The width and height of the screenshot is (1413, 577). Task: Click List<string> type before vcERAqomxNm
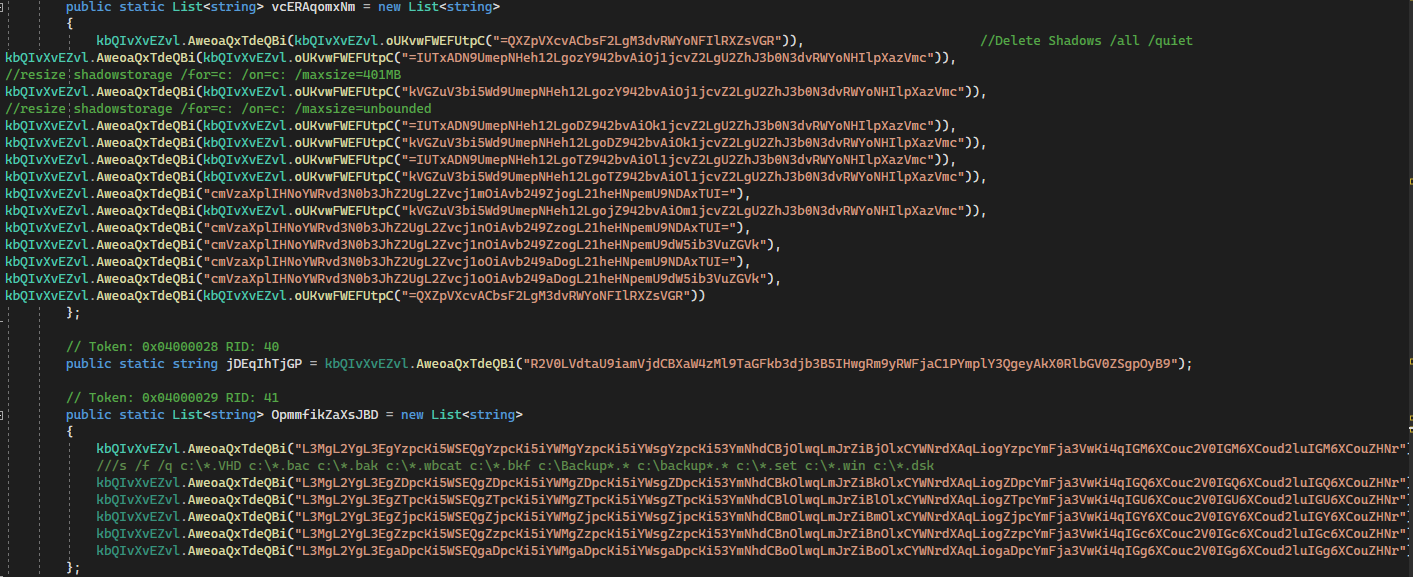point(218,7)
